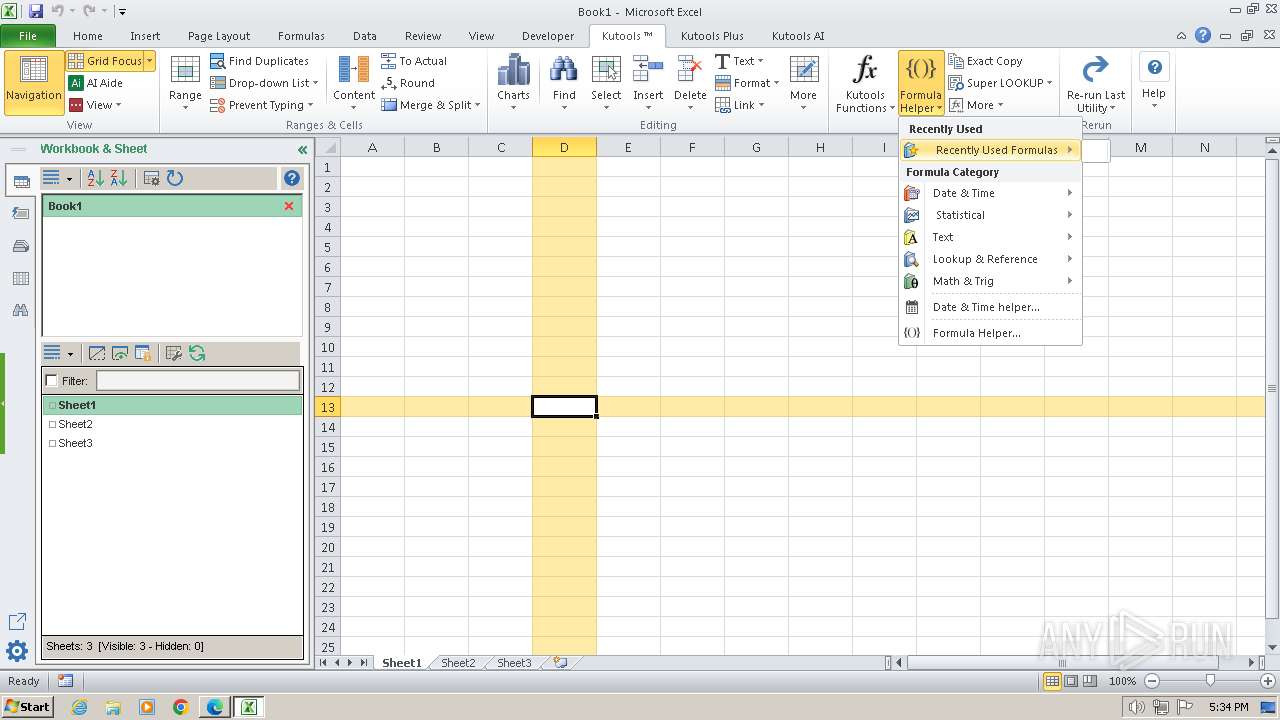Open the Super LOOKUP dropdown
Image resolution: width=1280 pixels, height=720 pixels.
1000,83
